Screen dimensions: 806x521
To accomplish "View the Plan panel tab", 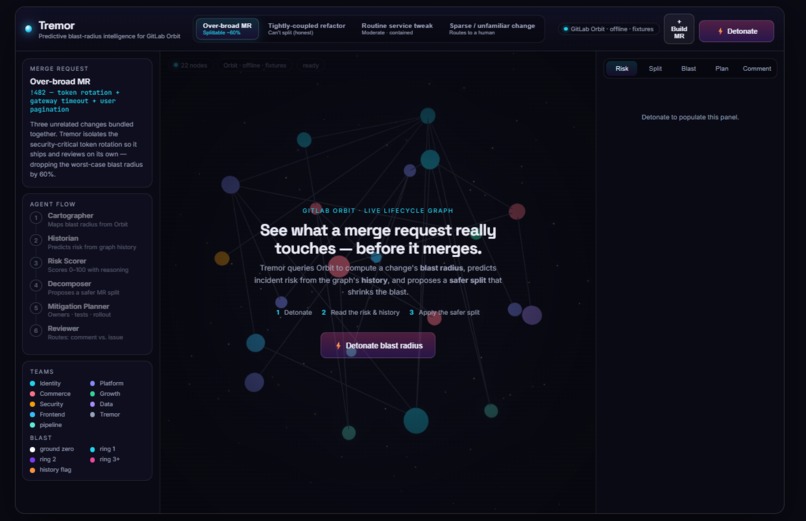I will 721,68.
